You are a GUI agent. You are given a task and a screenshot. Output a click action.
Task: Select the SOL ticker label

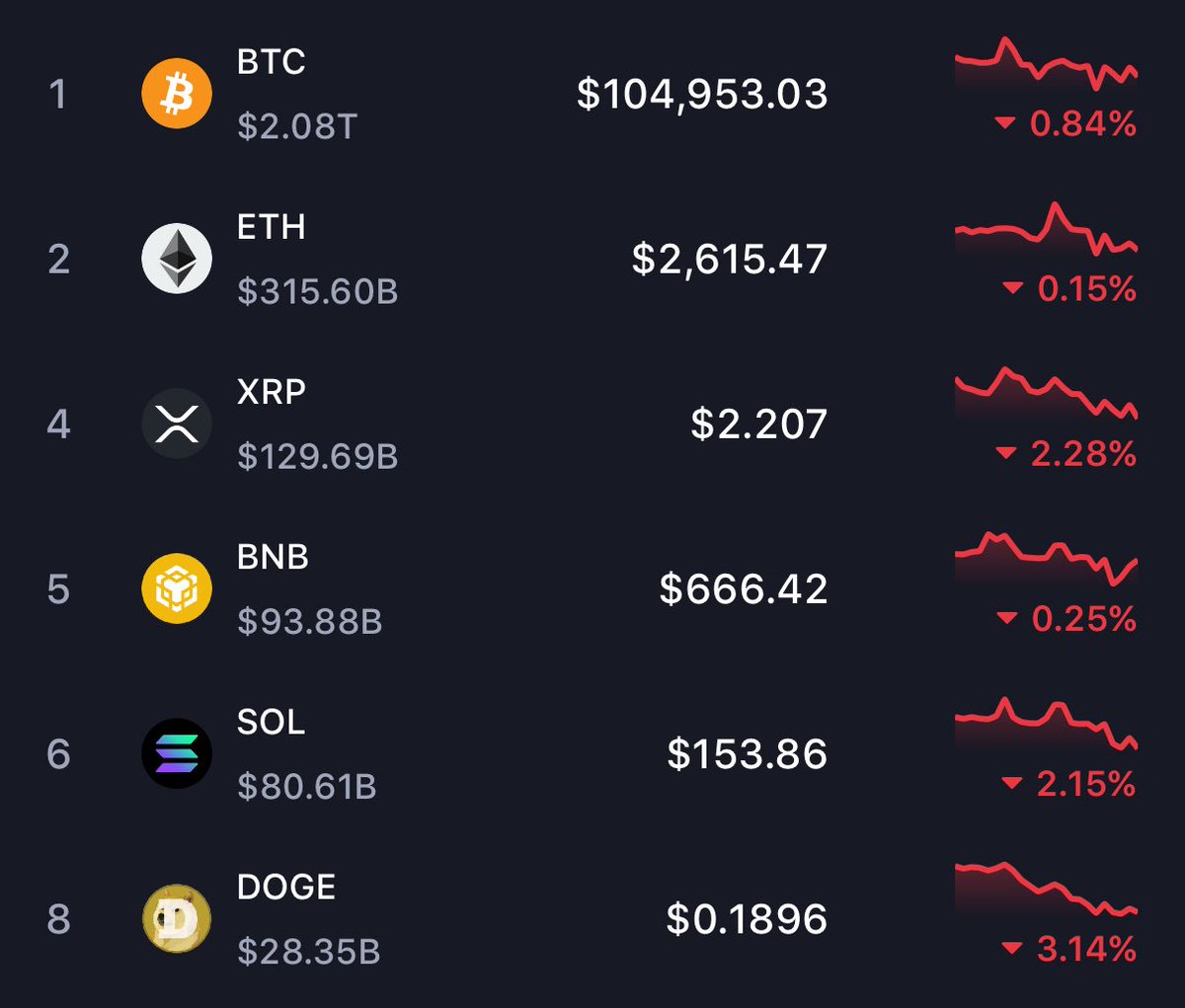pos(272,722)
